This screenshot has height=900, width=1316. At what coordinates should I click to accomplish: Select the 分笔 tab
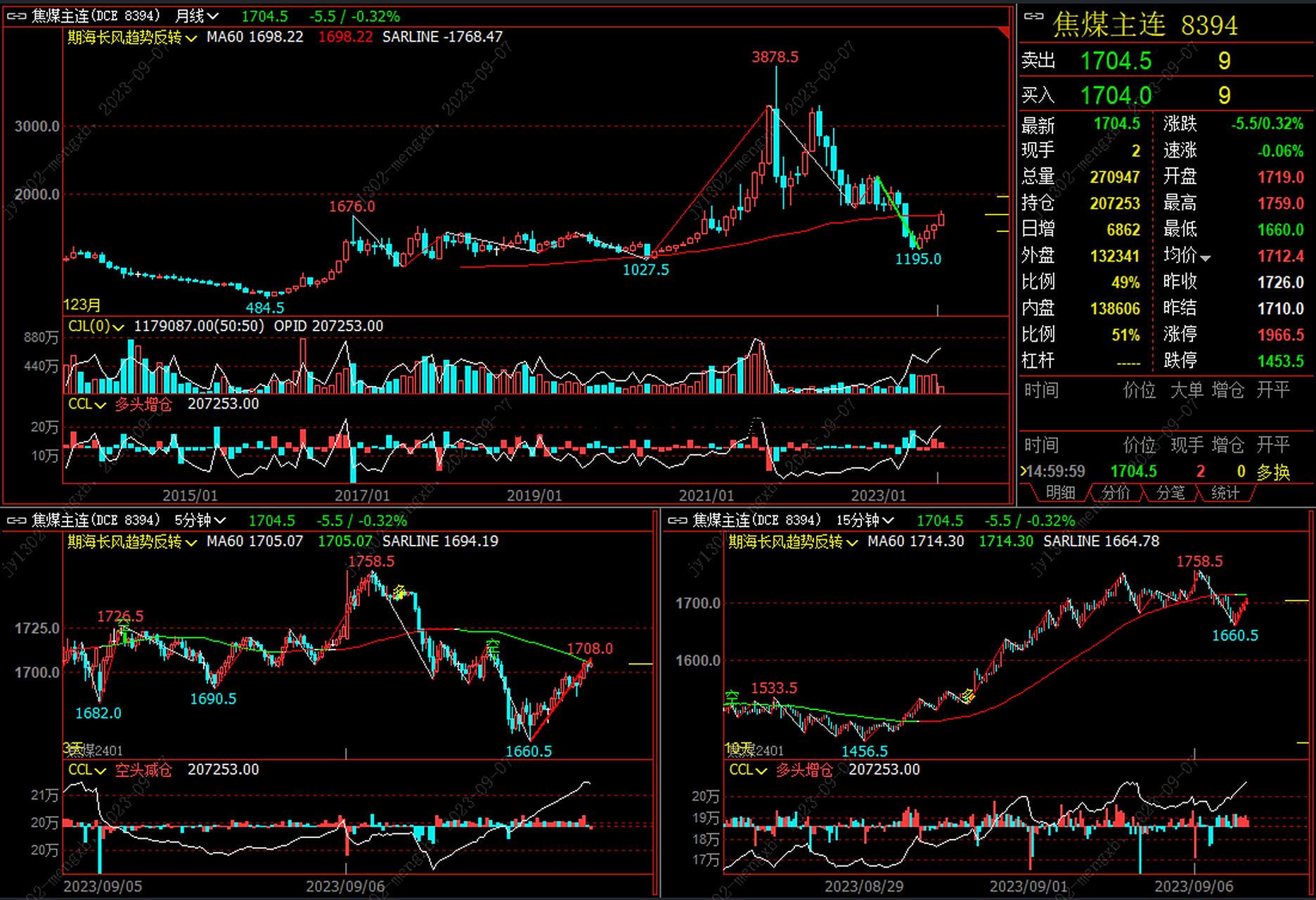[x=1170, y=493]
